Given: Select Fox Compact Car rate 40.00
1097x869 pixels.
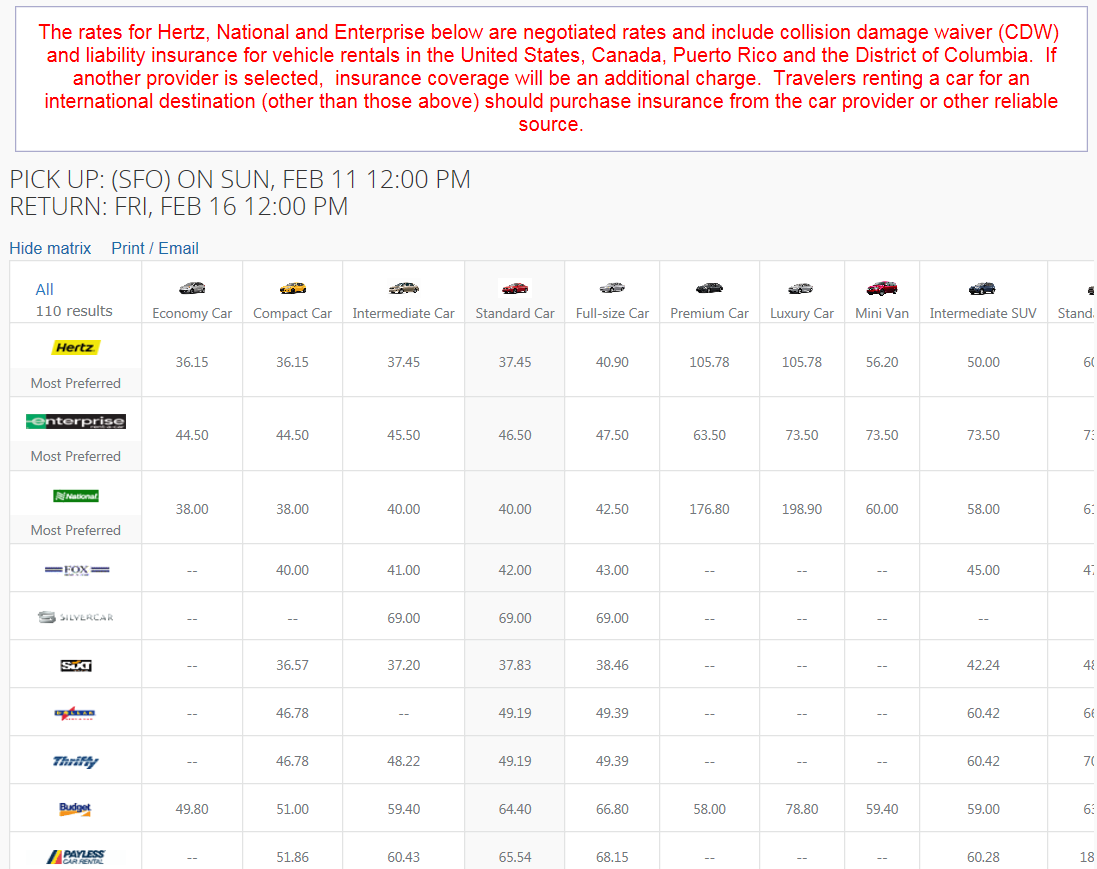Looking at the screenshot, I should pyautogui.click(x=292, y=570).
